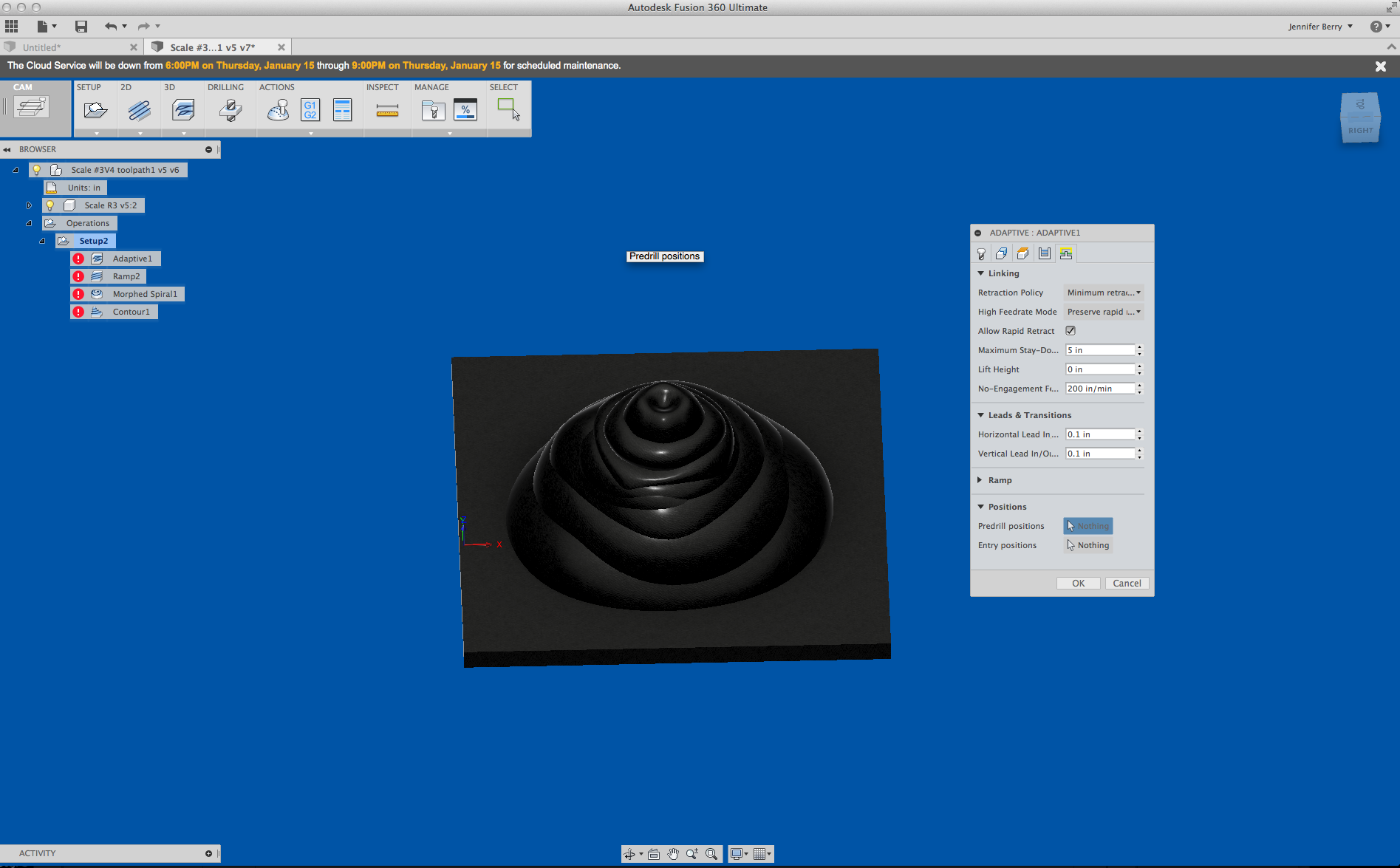Open the Retraction Policy dropdown
This screenshot has width=1400, height=868.
click(1104, 293)
